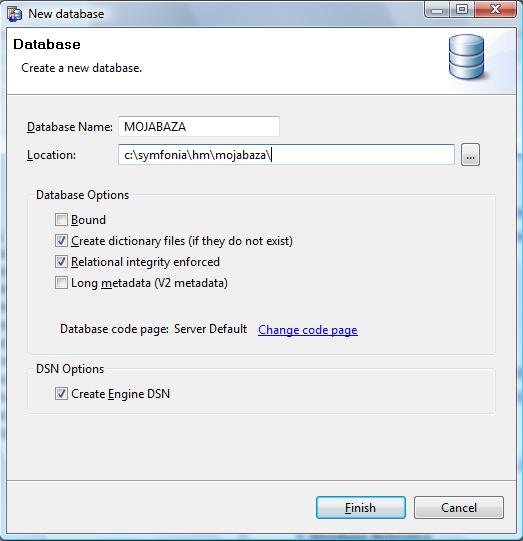
Task: Click the Database Name label
Action: 70,127
